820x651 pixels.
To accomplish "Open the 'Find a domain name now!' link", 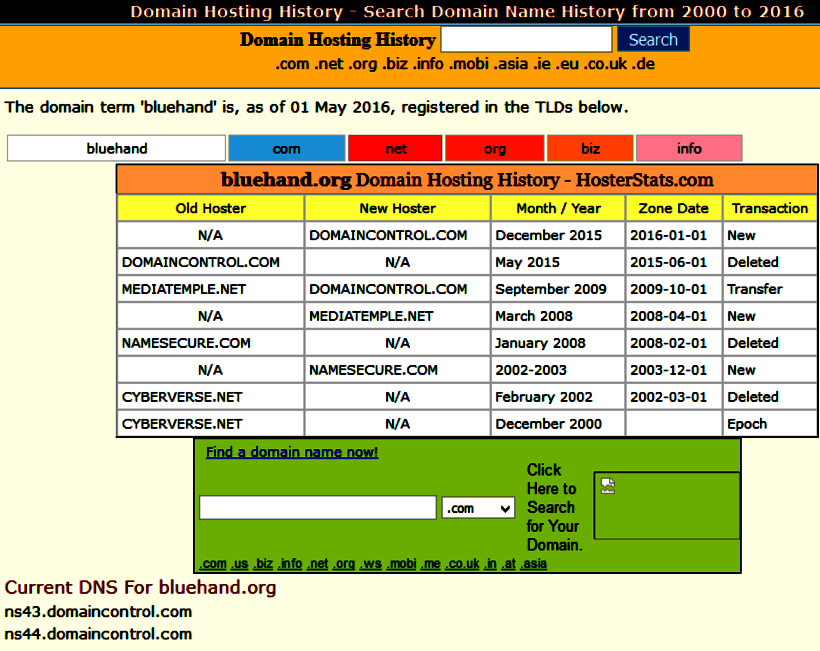I will coord(292,452).
